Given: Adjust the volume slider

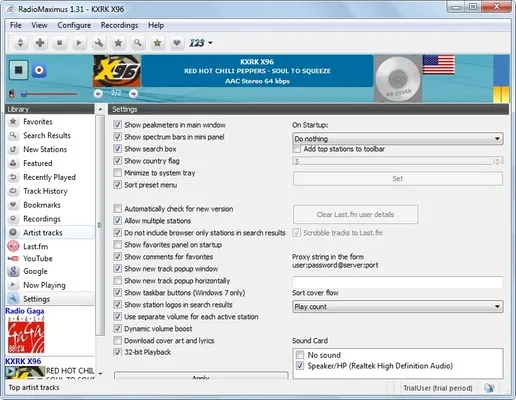Looking at the screenshot, I should point(49,94).
